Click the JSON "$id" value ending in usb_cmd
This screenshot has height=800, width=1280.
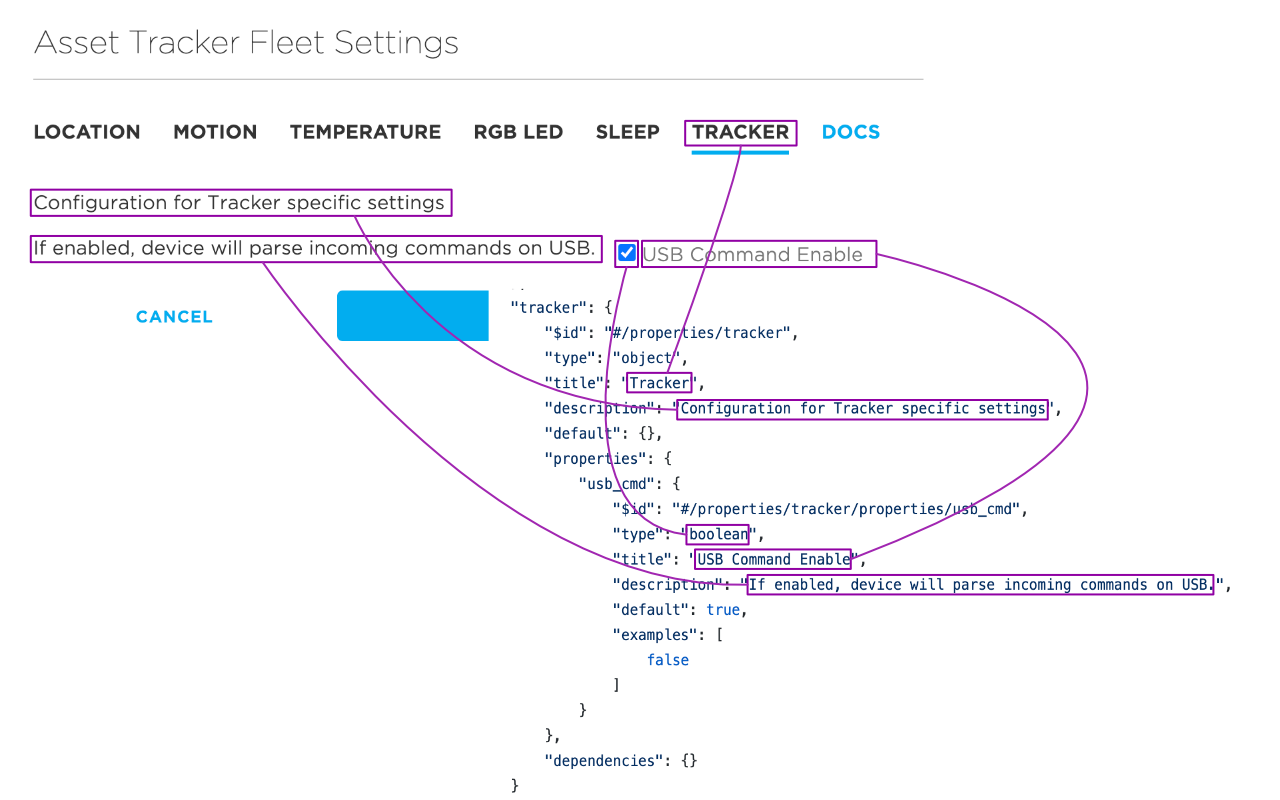coord(846,509)
